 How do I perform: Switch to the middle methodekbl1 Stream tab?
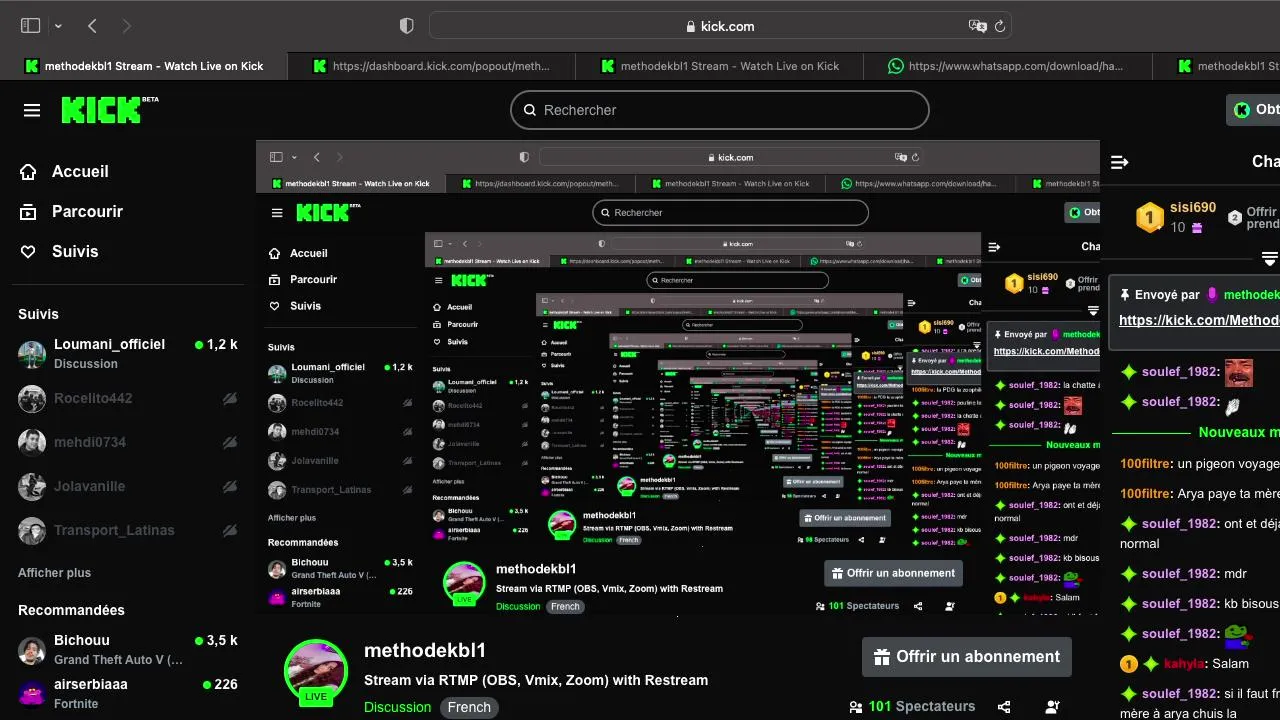point(720,66)
